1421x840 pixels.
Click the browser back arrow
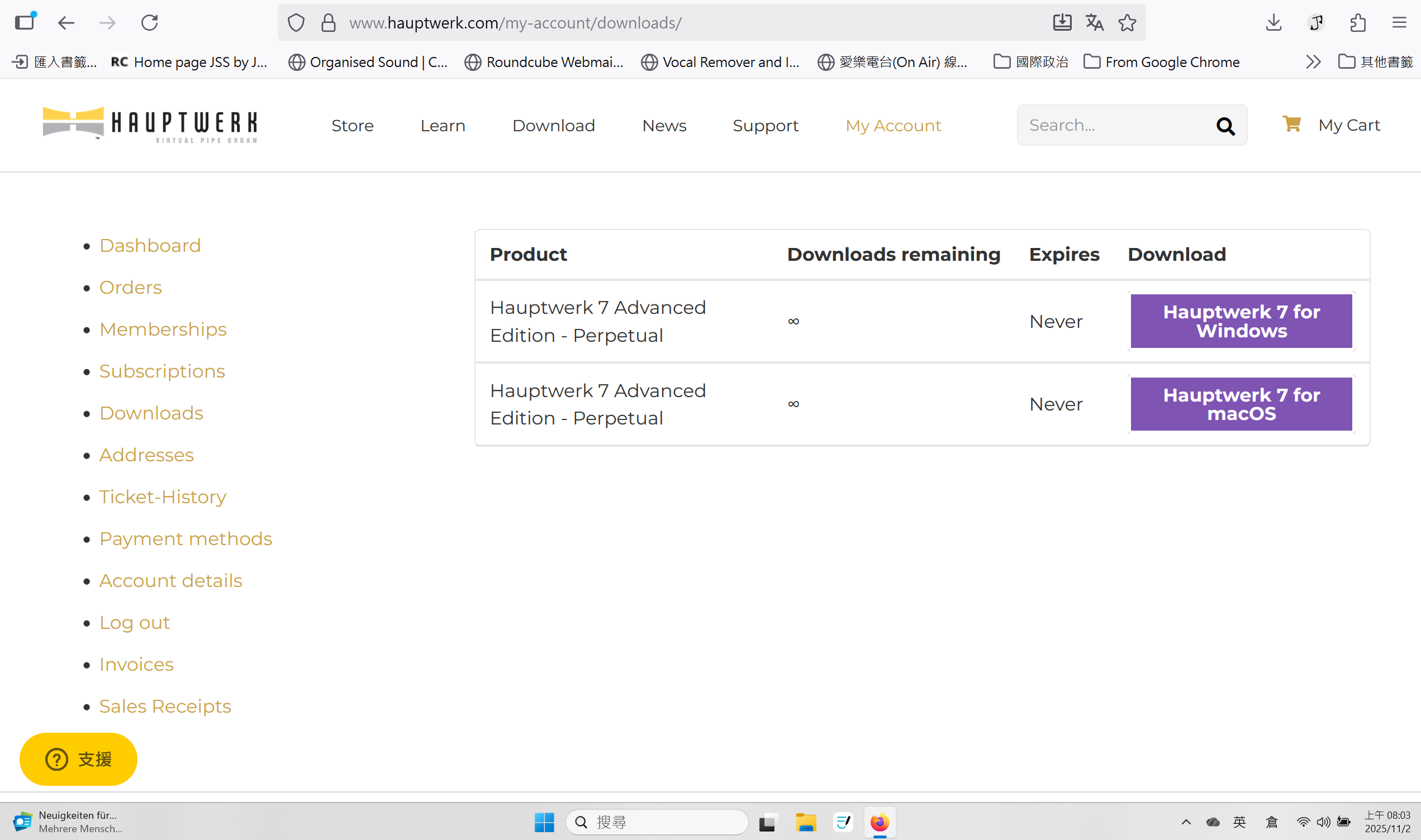(66, 23)
